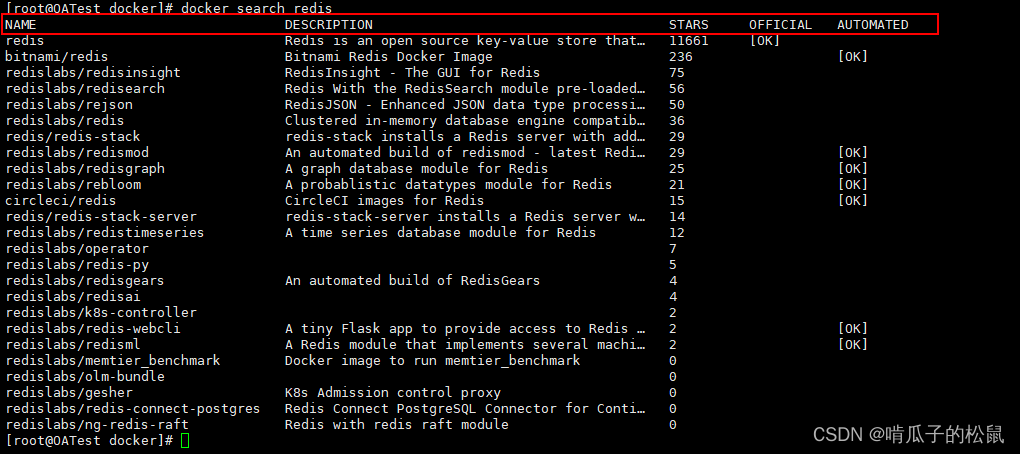Image resolution: width=1020 pixels, height=454 pixels.
Task: Select the redislabs/redisai image name
Action: (x=73, y=297)
